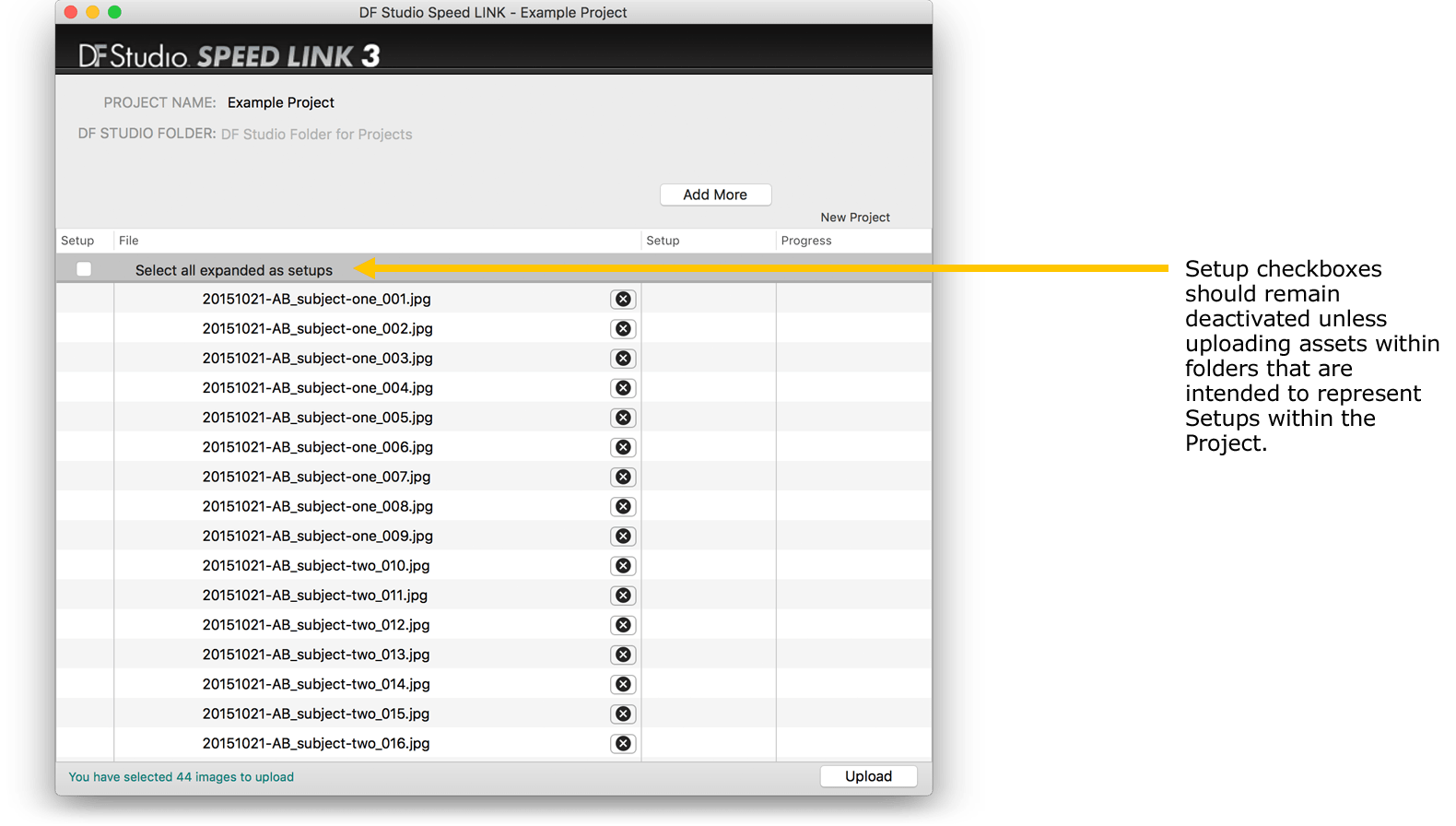Select row 20151021-AB_subject-two_013.jpg
The width and height of the screenshot is (1456, 826).
pyautogui.click(x=494, y=654)
